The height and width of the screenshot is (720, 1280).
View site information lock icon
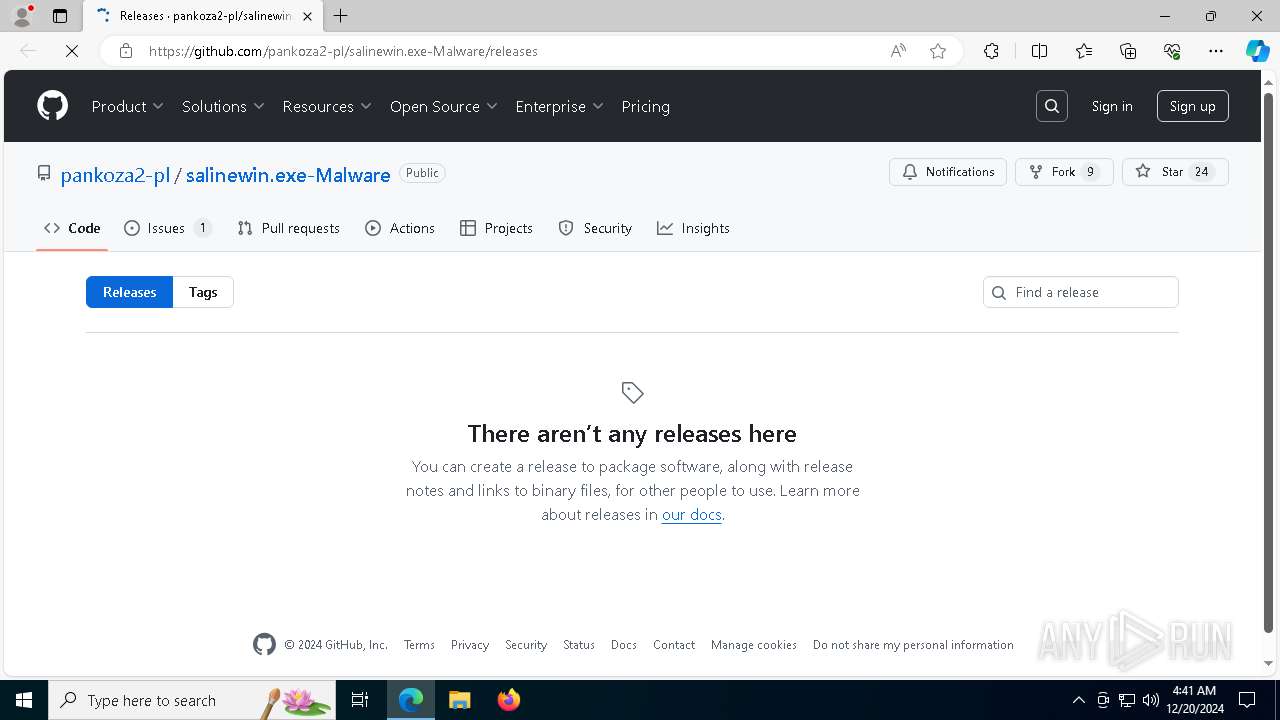point(126,51)
